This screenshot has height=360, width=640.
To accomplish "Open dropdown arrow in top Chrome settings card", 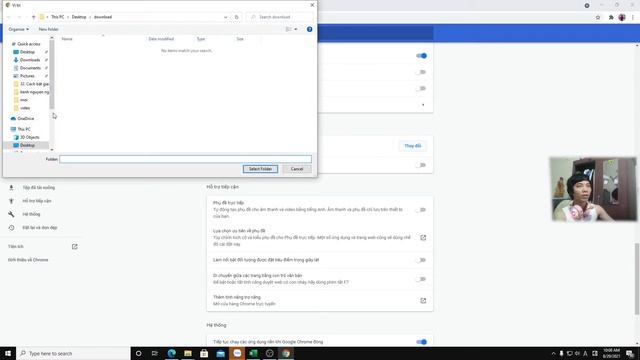I will pyautogui.click(x=423, y=105).
